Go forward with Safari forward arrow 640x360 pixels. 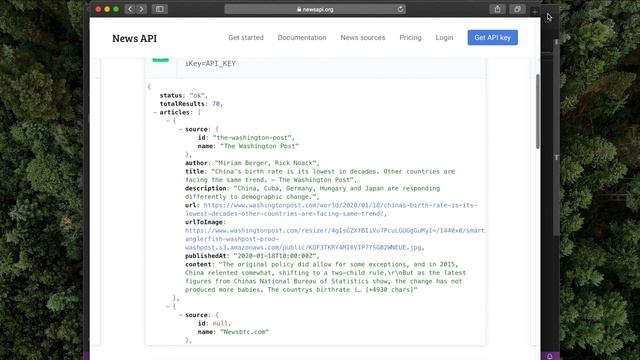141,9
